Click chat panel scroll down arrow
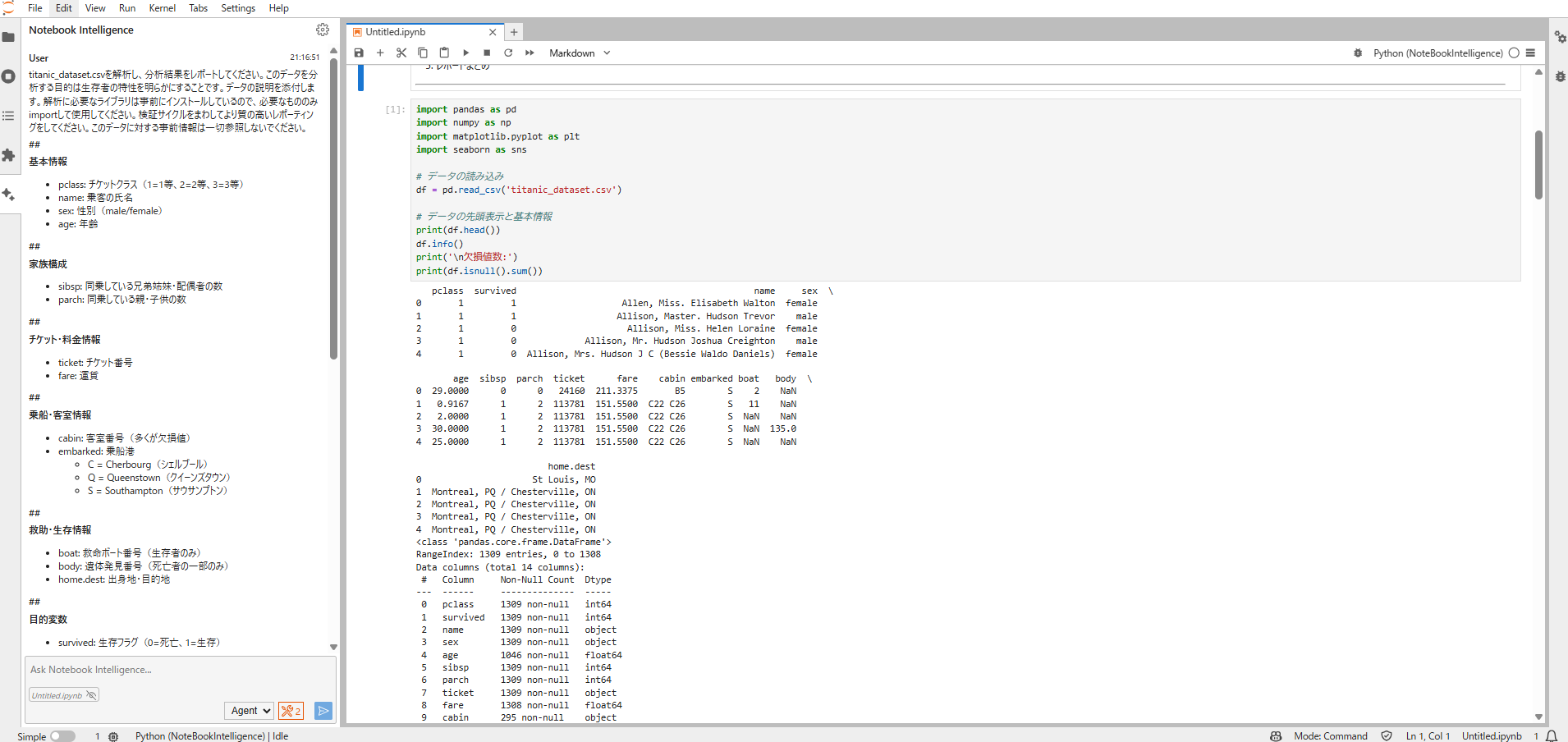This screenshot has height=742, width=1568. (x=333, y=647)
